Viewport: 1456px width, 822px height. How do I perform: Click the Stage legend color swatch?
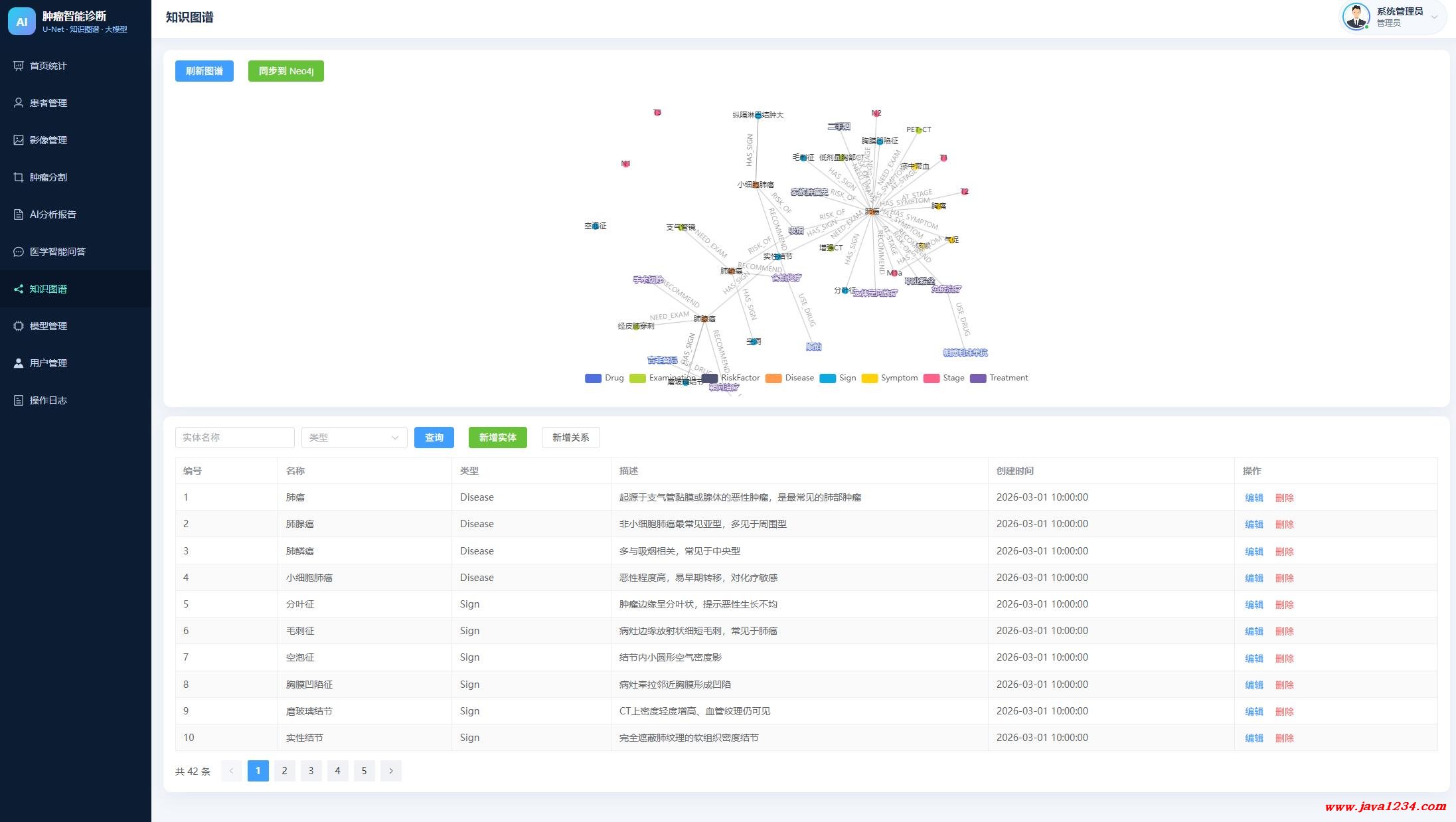931,378
